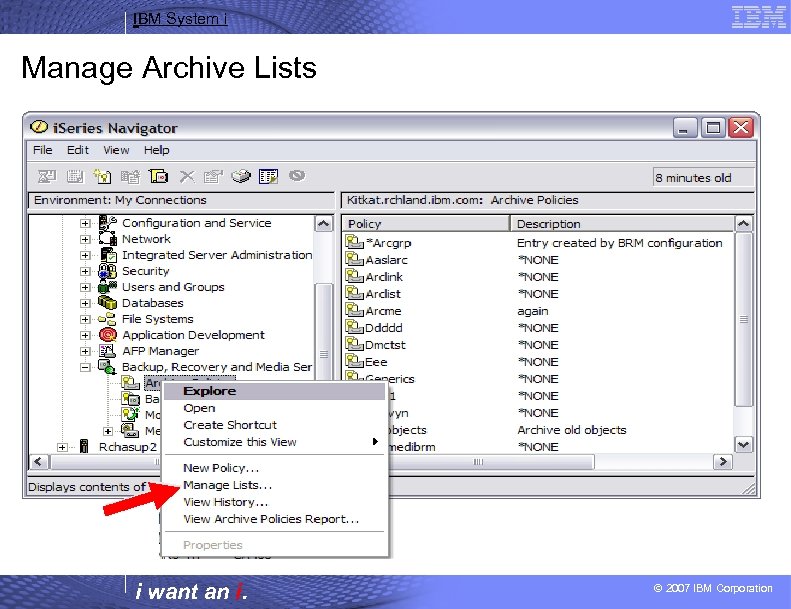Expand Configuration and Service node
The width and height of the screenshot is (791, 609).
click(x=85, y=223)
